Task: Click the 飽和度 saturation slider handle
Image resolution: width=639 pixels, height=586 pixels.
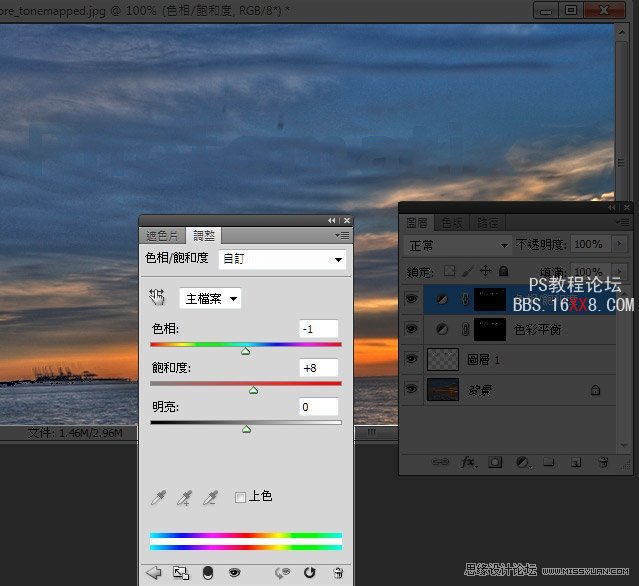Action: [x=253, y=390]
